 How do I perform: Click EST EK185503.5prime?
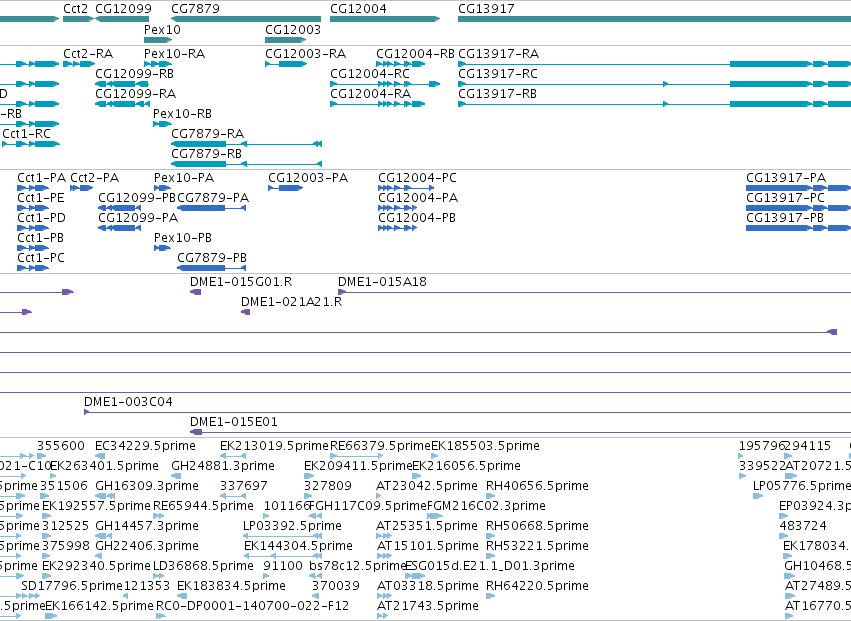point(485,446)
